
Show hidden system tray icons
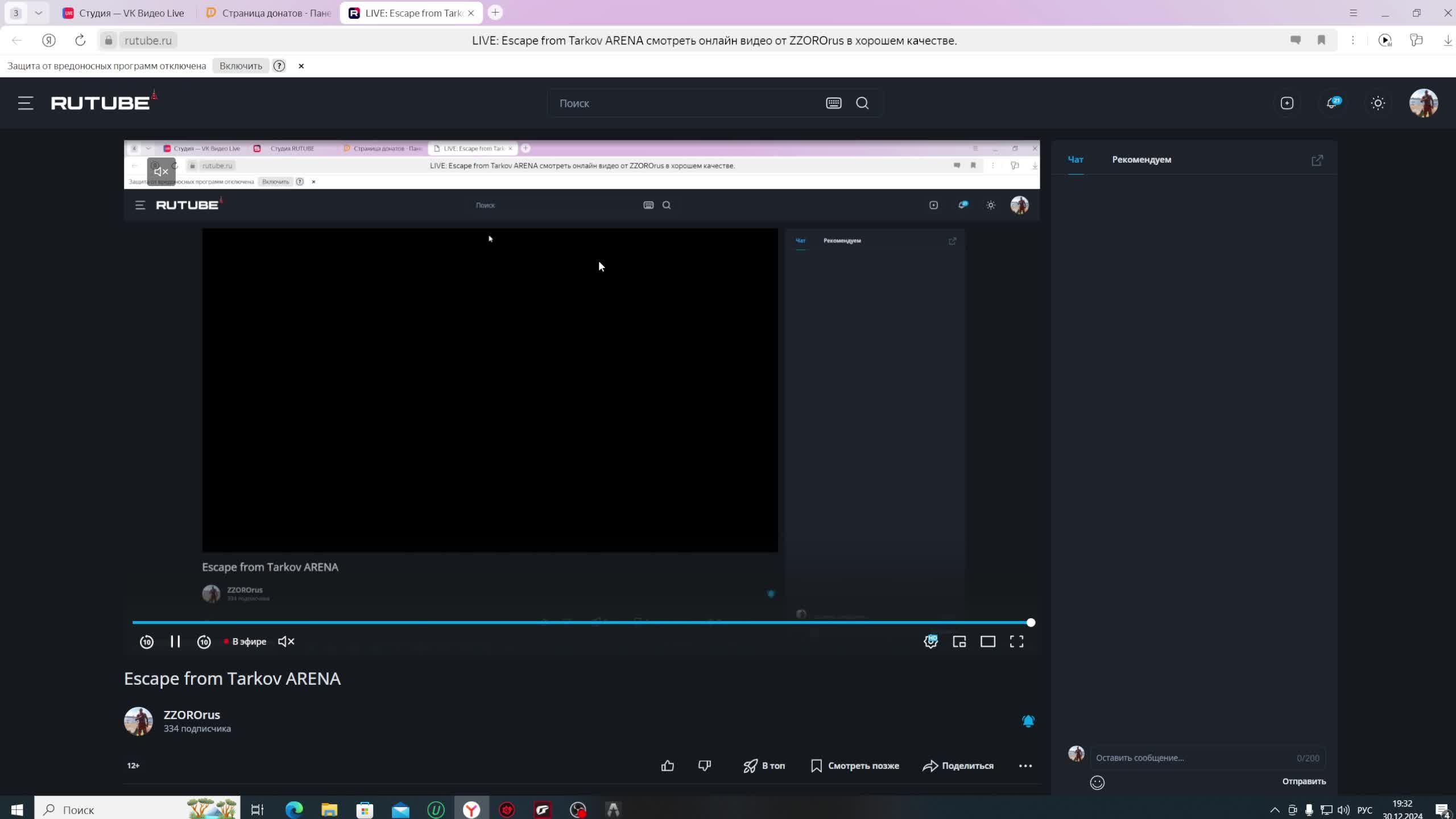pos(1275,810)
